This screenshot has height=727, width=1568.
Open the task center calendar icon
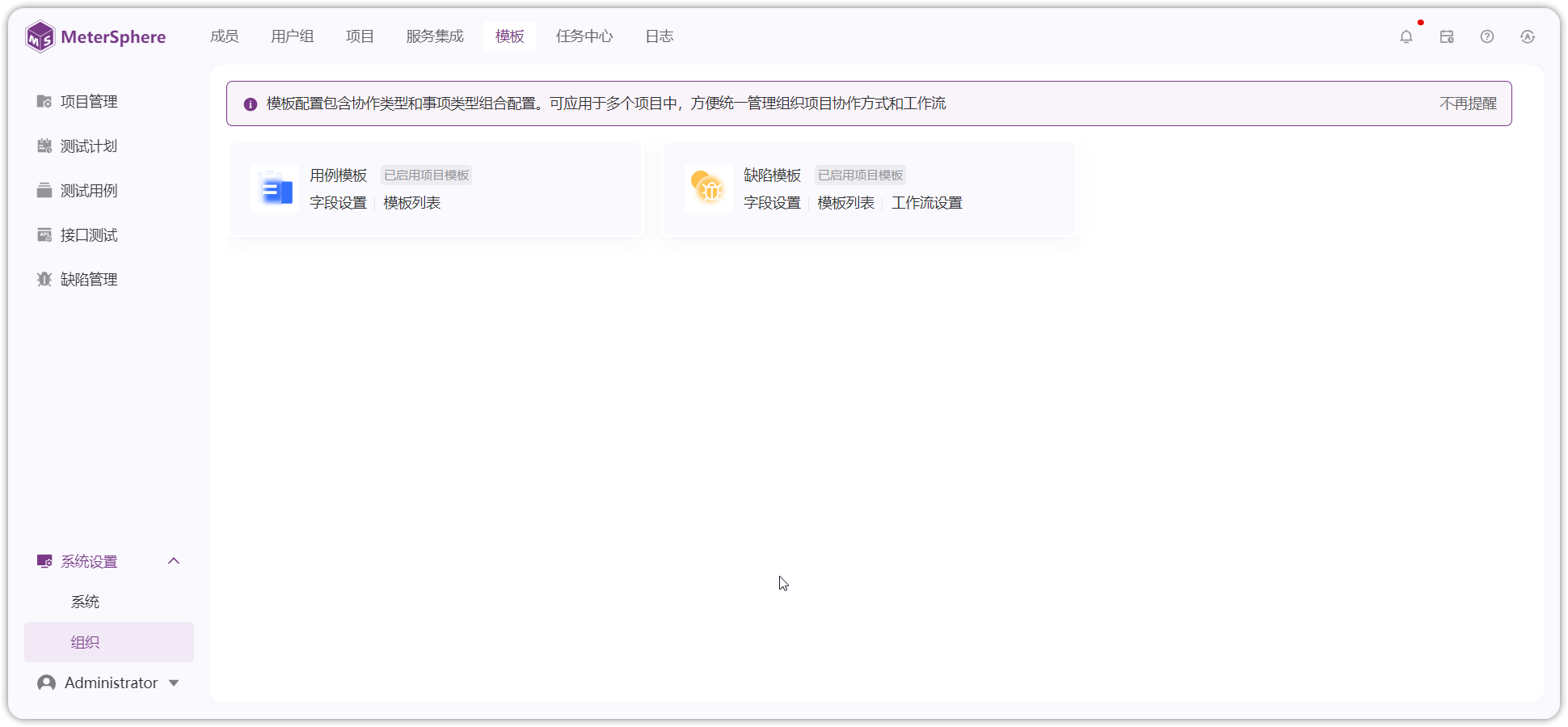coord(1447,36)
